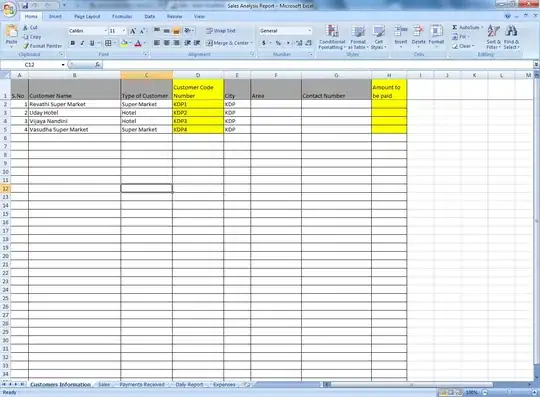The width and height of the screenshot is (540, 397).
Task: Click inside the formula bar
Action: coord(318,65)
